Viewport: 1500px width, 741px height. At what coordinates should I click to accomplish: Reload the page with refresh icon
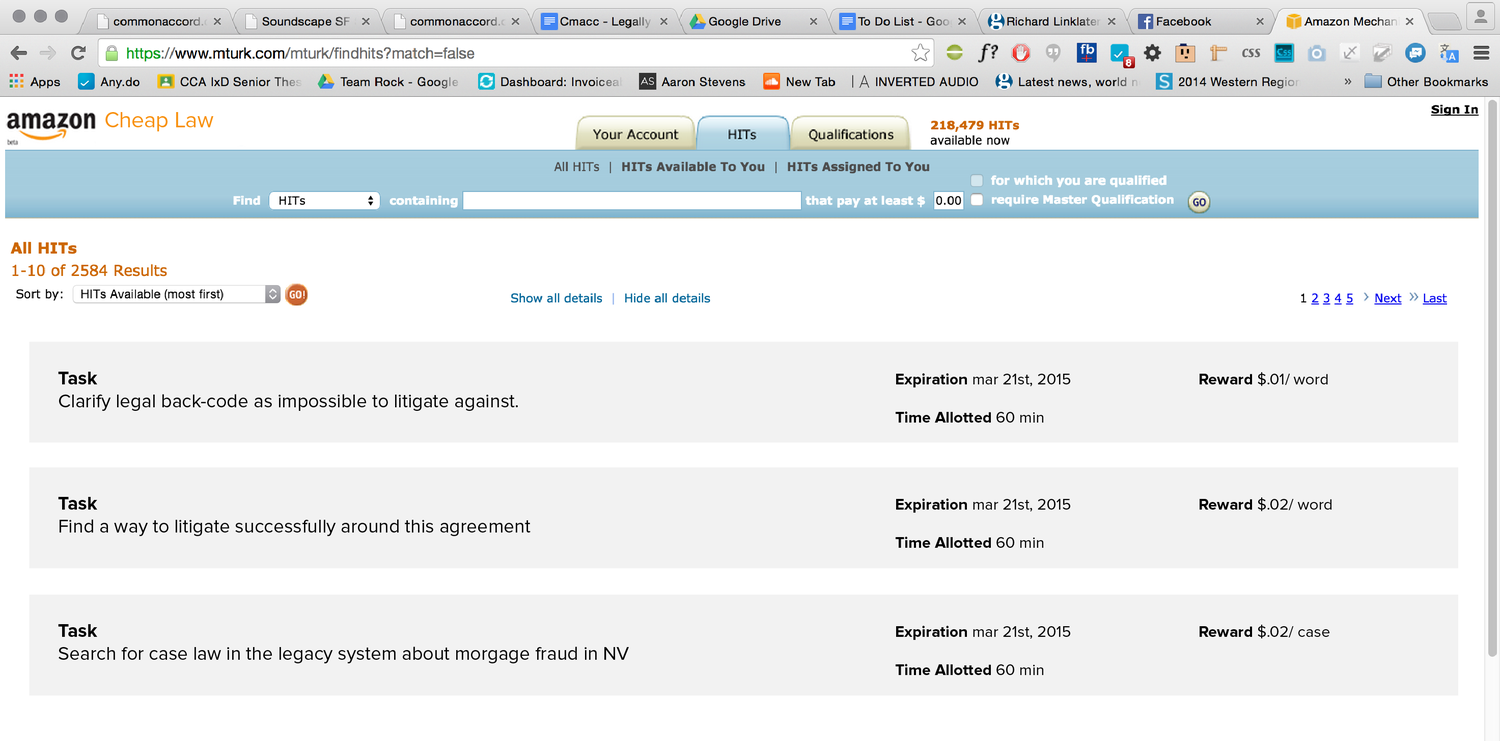78,53
